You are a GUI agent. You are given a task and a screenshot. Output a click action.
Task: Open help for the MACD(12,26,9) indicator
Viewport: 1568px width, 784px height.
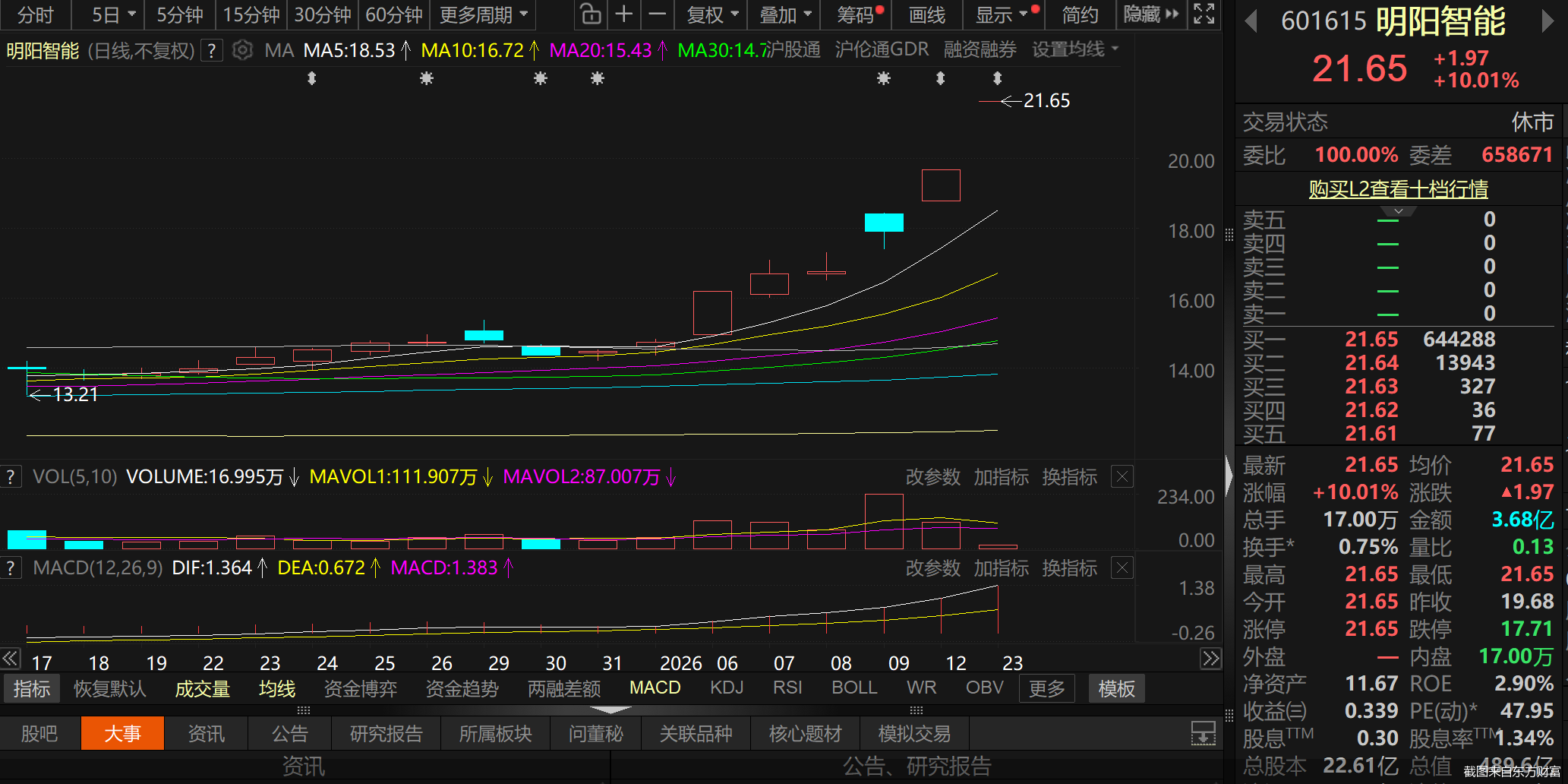tap(11, 568)
